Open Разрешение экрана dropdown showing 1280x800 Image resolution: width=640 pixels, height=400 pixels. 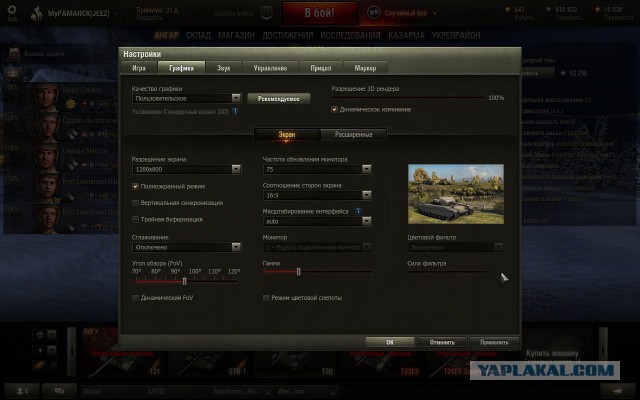pyautogui.click(x=187, y=169)
